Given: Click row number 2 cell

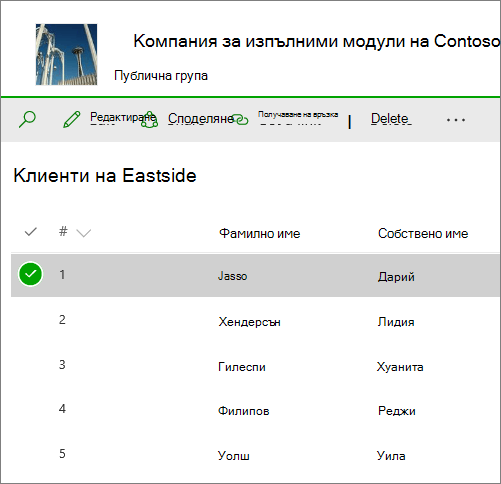Looking at the screenshot, I should click(62, 320).
